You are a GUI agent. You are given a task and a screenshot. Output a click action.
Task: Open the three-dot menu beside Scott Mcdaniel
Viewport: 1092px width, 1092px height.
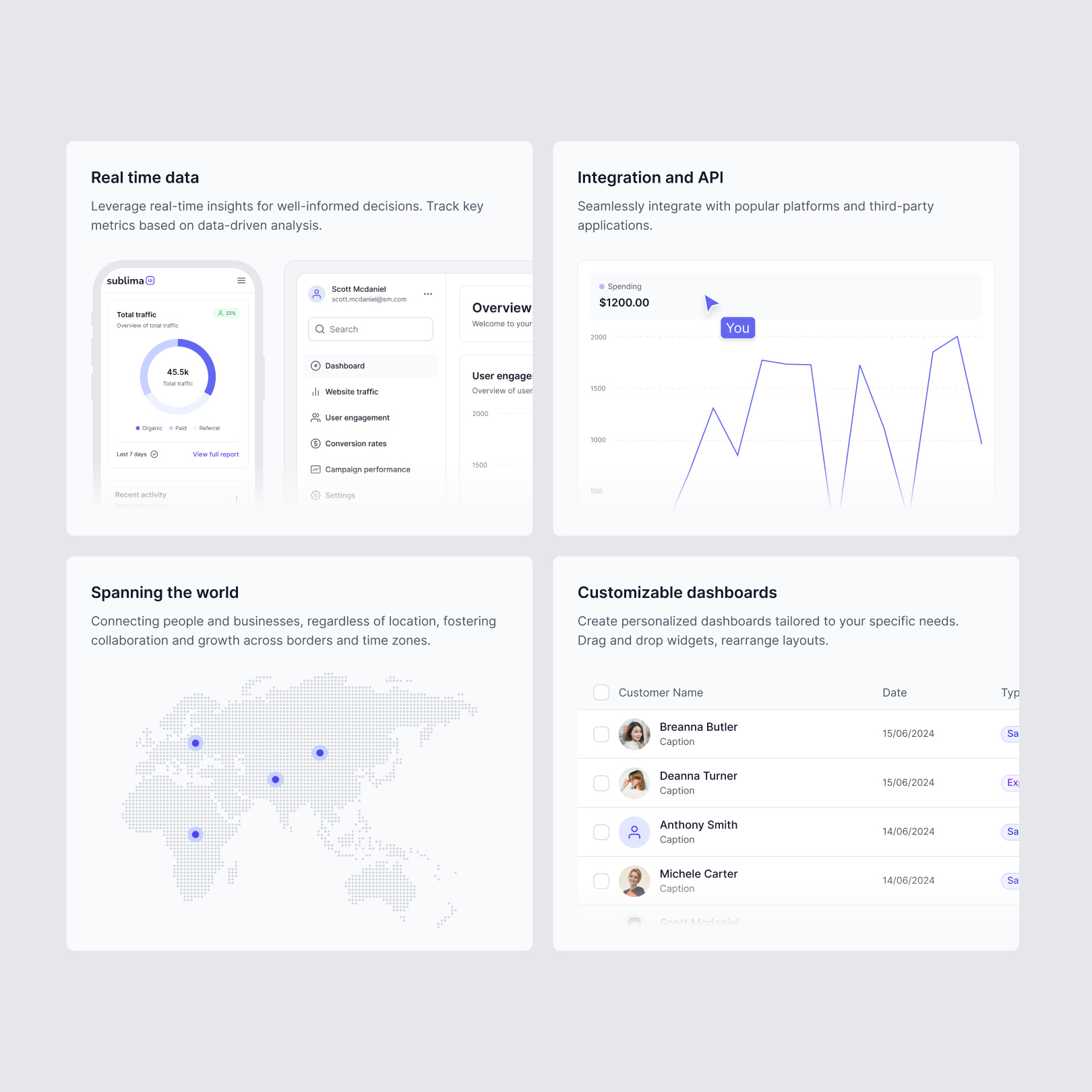(427, 294)
